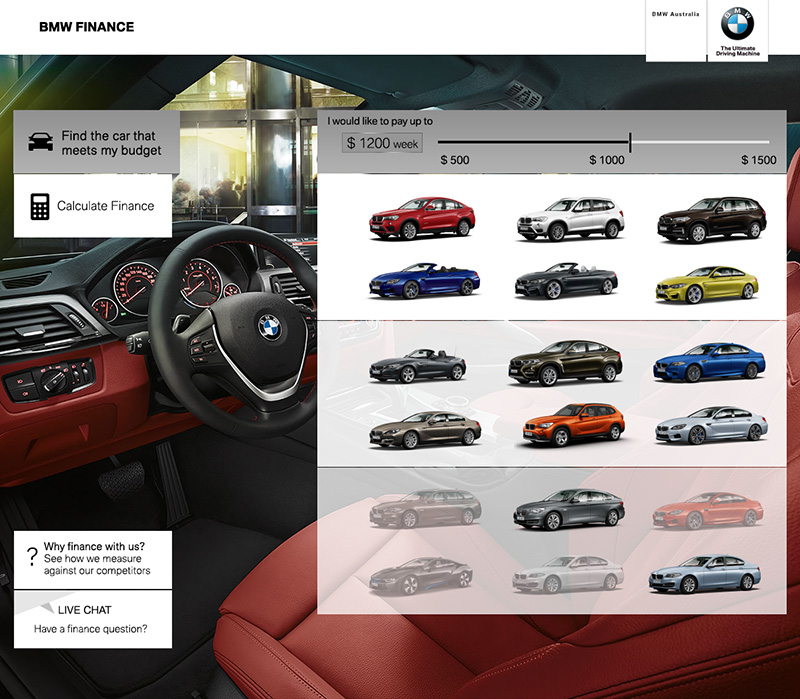Select the white X3 SUV
The width and height of the screenshot is (800, 699).
point(570,219)
